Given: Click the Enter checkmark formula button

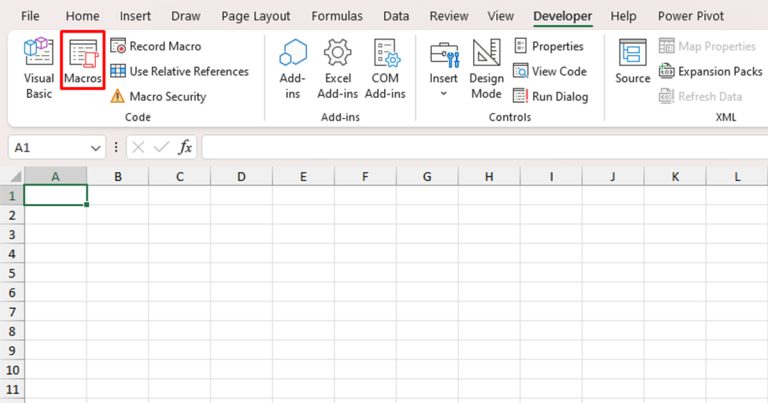Looking at the screenshot, I should click(161, 147).
